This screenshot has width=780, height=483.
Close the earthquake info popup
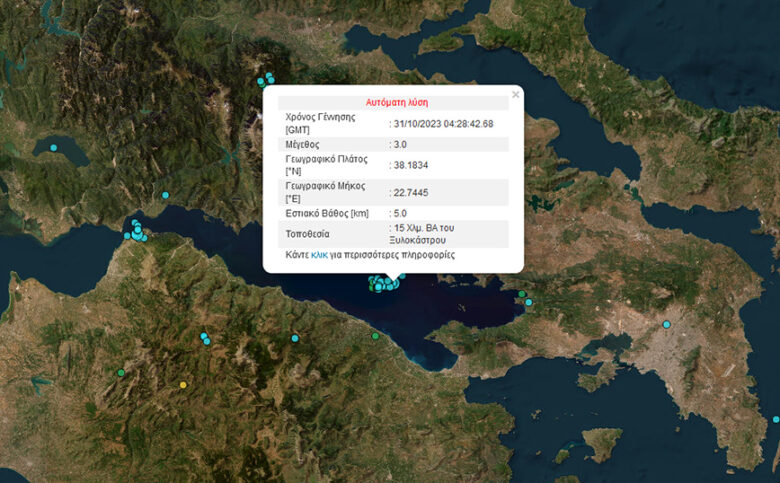point(515,95)
